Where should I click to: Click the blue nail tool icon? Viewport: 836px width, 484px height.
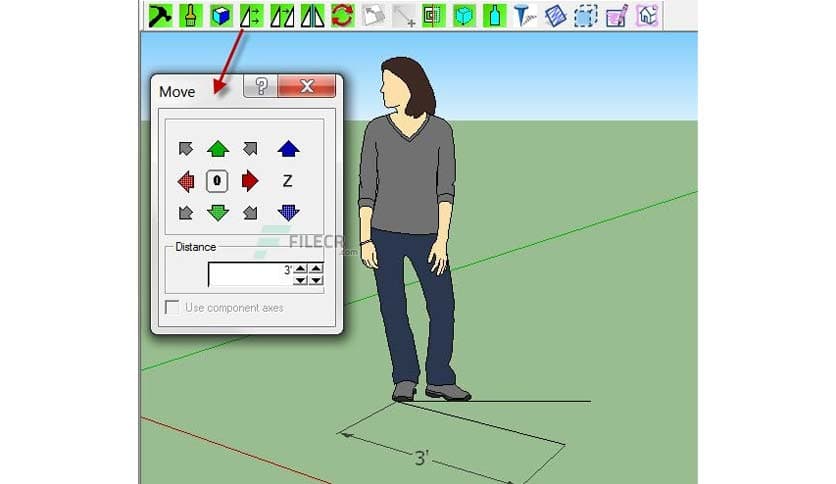tap(525, 15)
